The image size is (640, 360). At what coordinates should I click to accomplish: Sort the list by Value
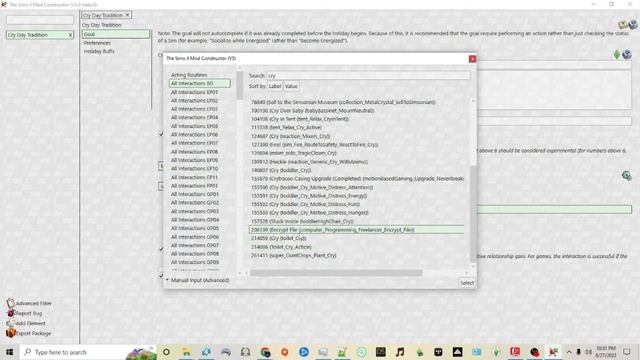(291, 87)
